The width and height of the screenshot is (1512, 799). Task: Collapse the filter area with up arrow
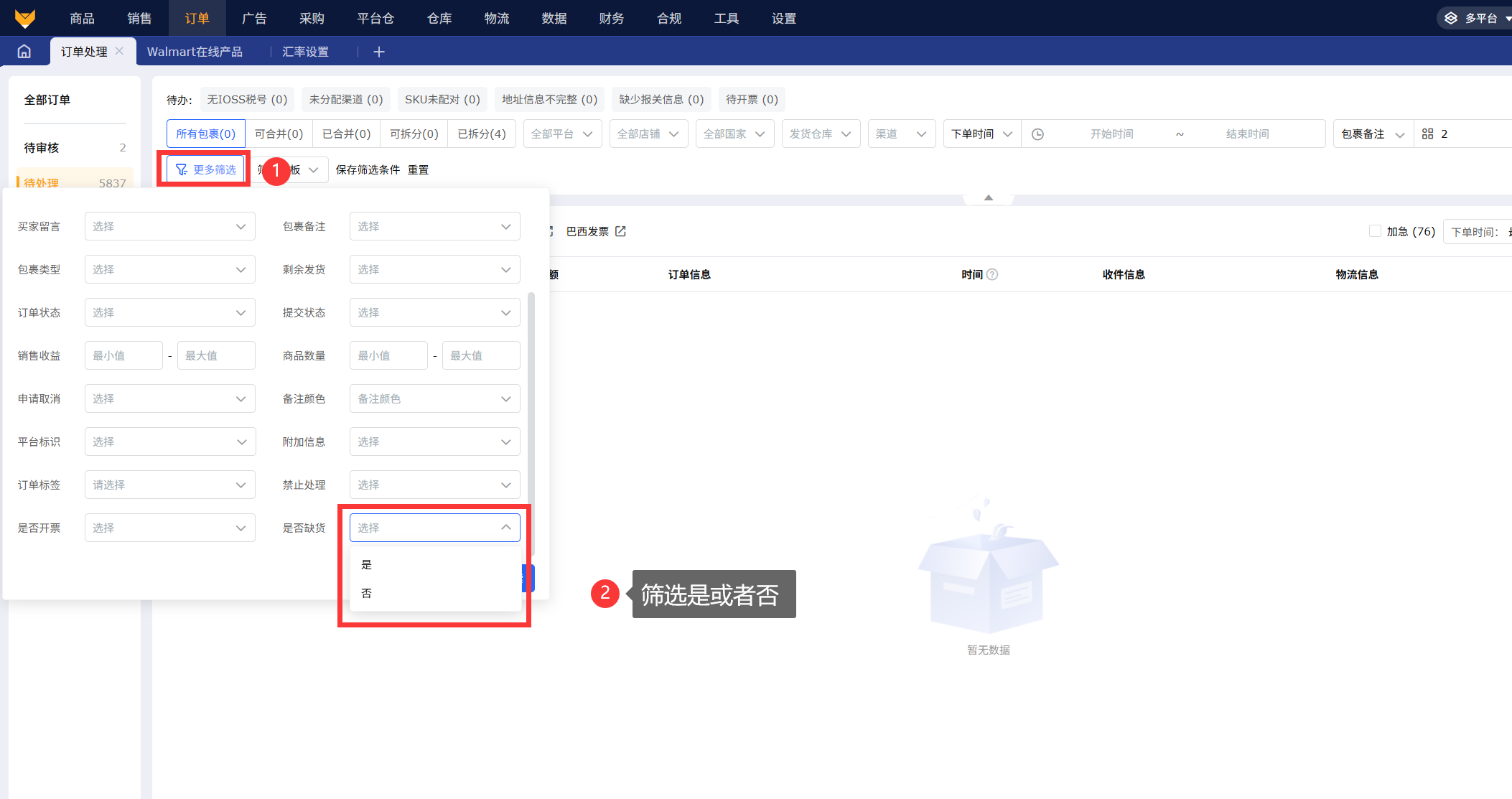[x=989, y=197]
